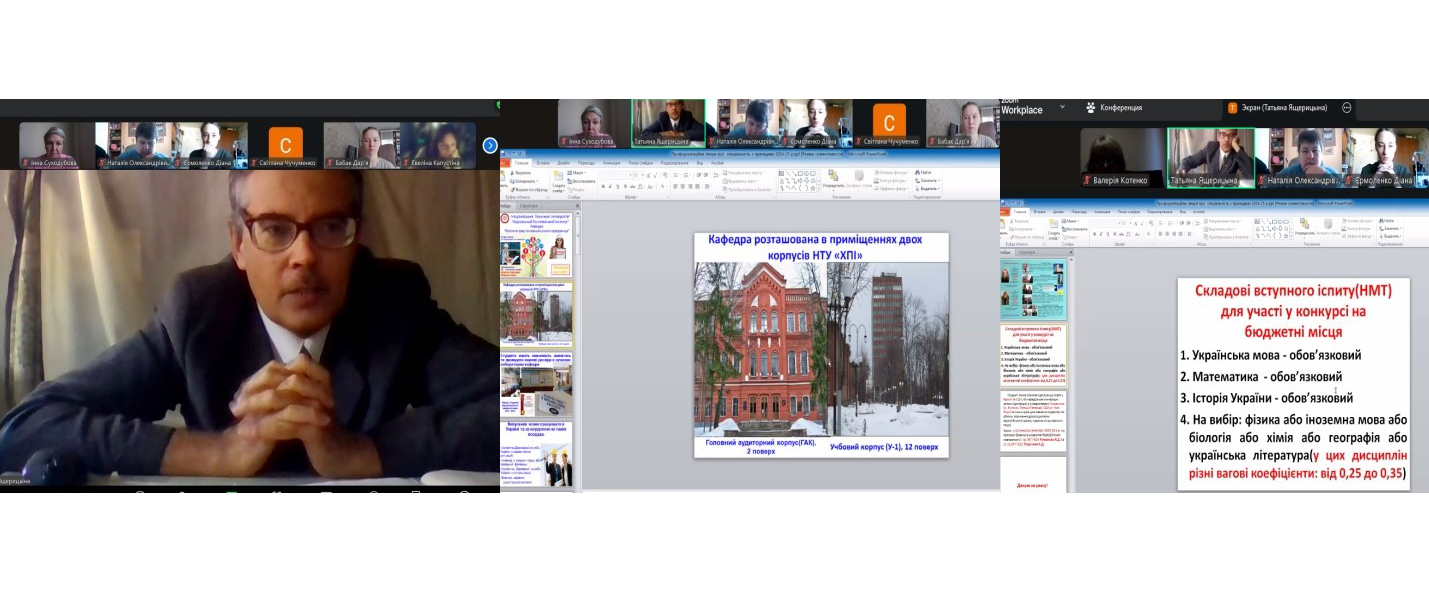Select the "Студенти мають можливість" slide thumbnail
The height and width of the screenshot is (600, 1429).
[538, 383]
